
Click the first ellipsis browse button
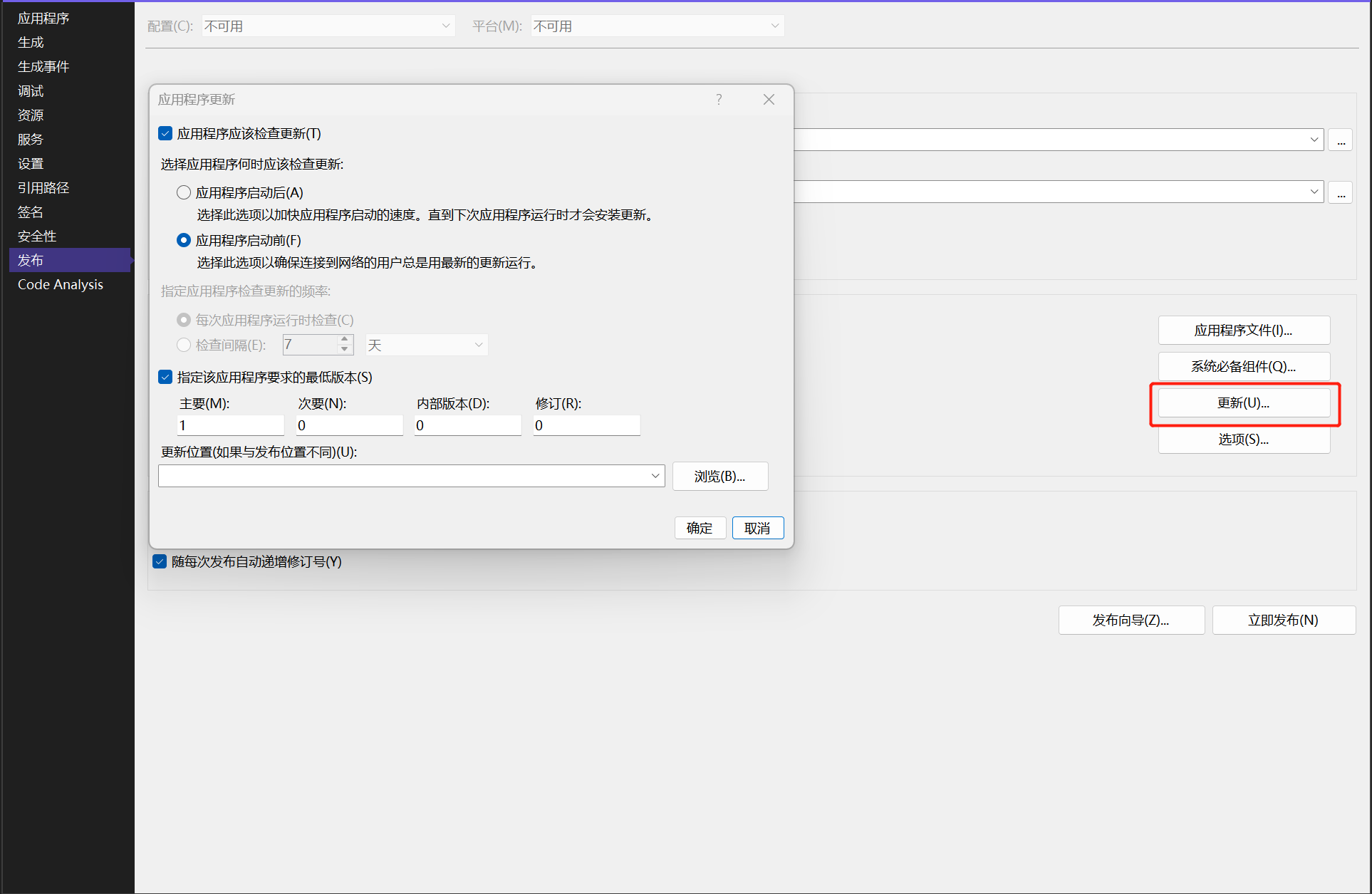1341,140
